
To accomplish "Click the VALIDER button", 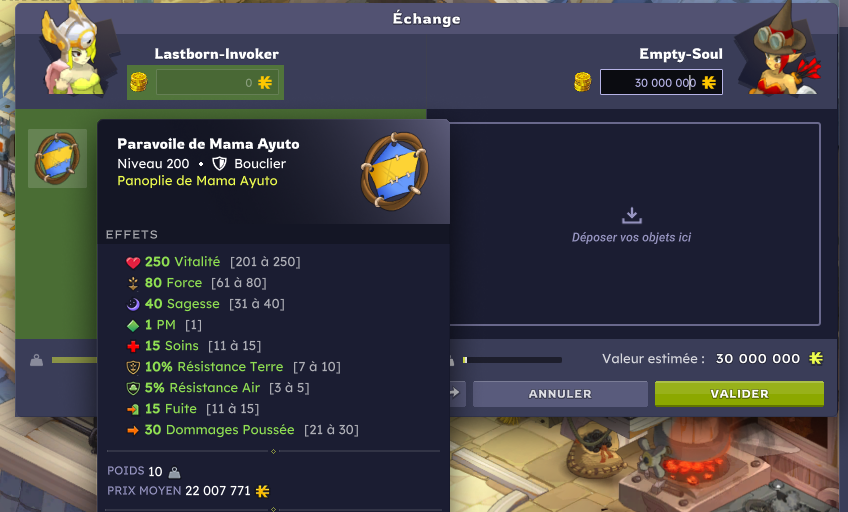I will [739, 394].
